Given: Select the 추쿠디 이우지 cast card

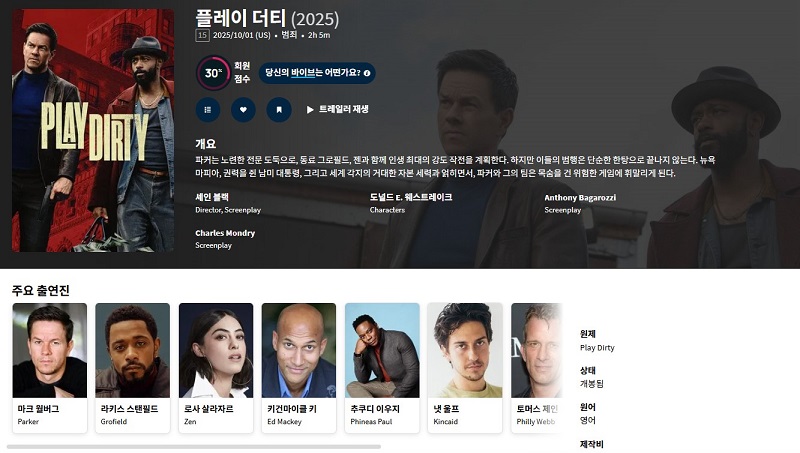Looking at the screenshot, I should pyautogui.click(x=382, y=368).
